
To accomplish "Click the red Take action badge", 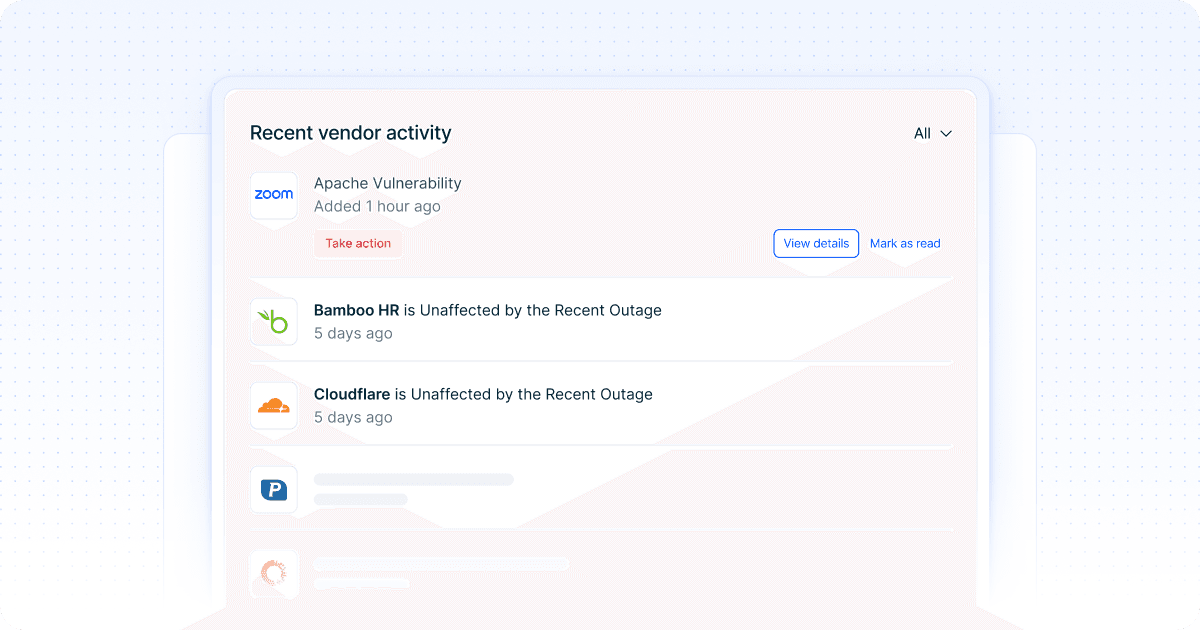I will 358,243.
